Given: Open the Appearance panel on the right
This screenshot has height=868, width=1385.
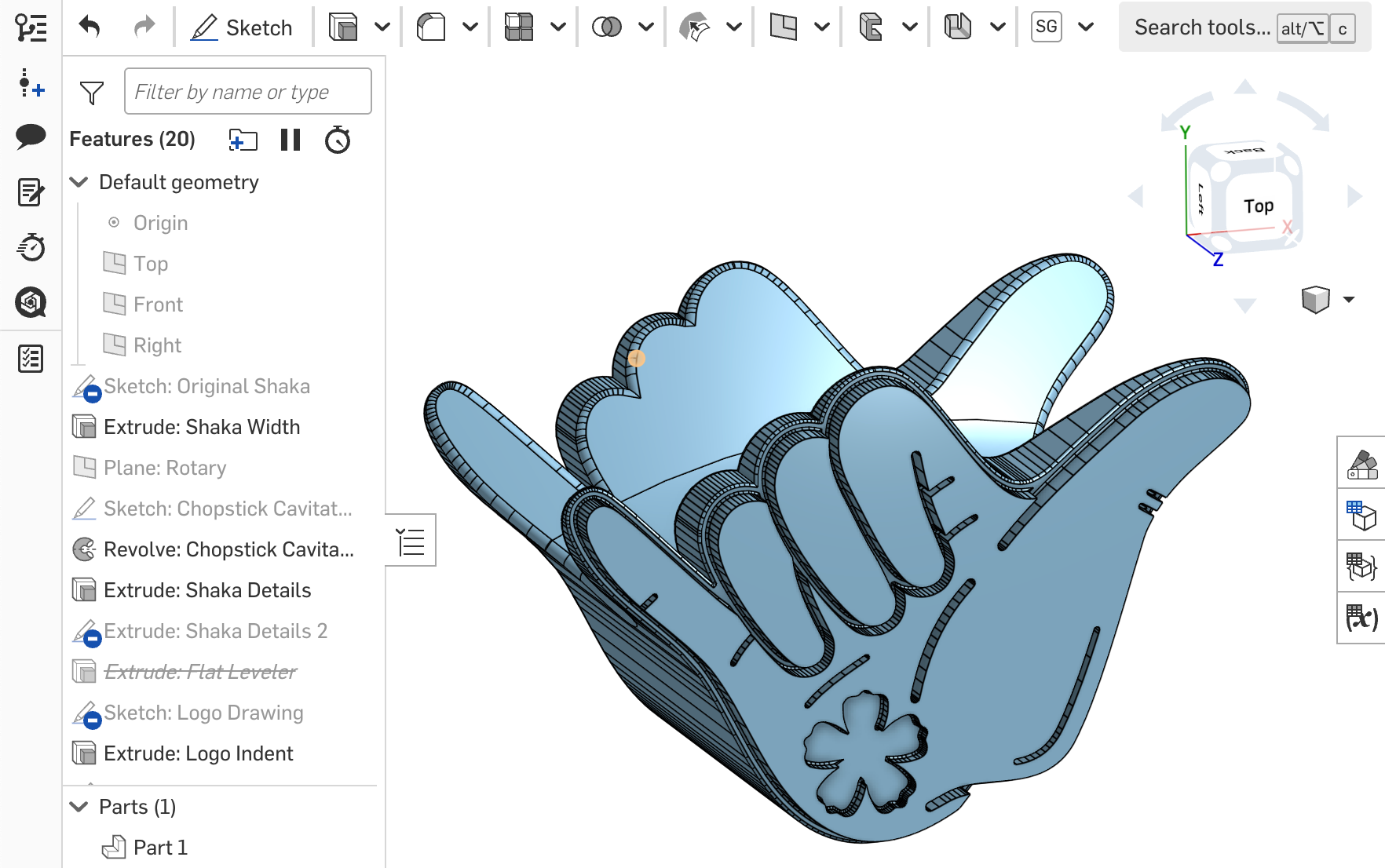Looking at the screenshot, I should (x=1361, y=465).
